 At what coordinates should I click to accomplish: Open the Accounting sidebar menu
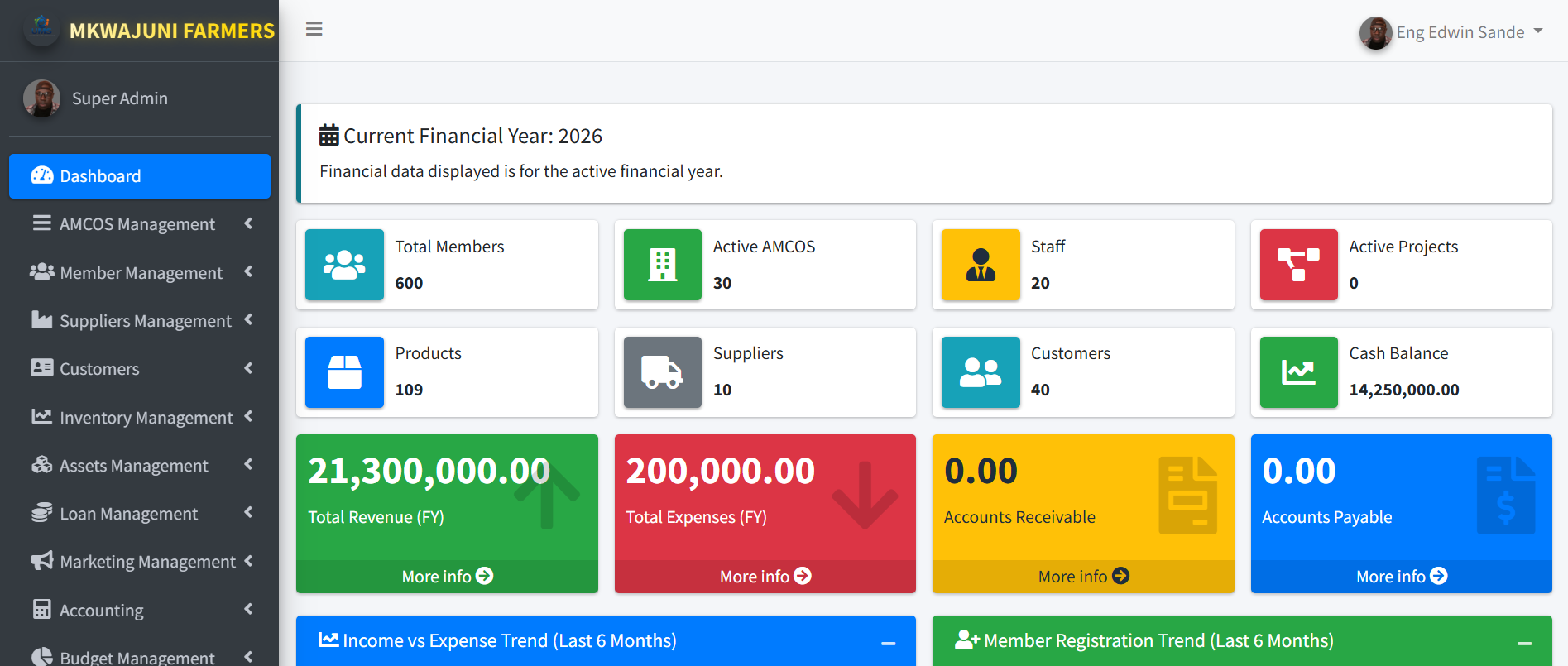click(x=139, y=611)
